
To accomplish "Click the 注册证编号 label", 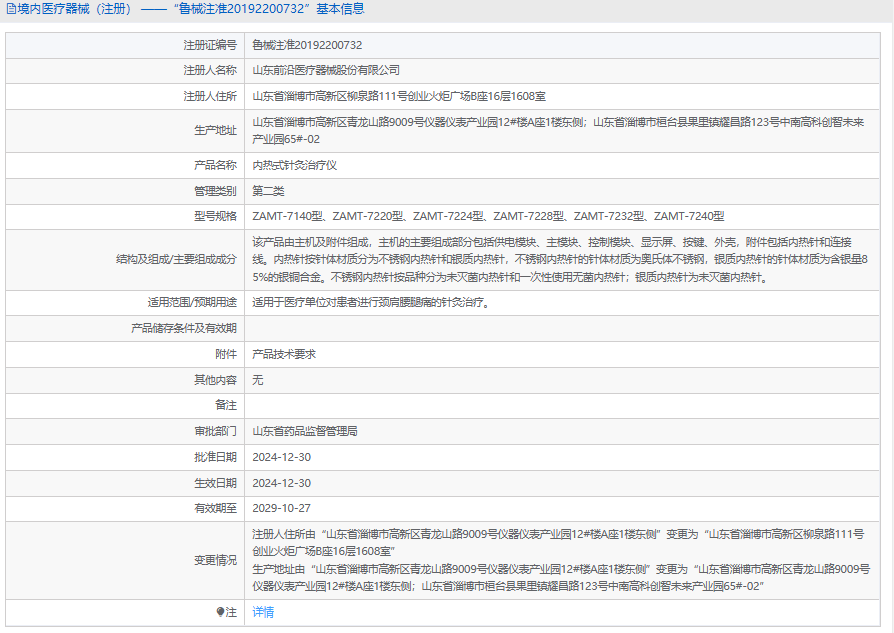I will click(210, 45).
